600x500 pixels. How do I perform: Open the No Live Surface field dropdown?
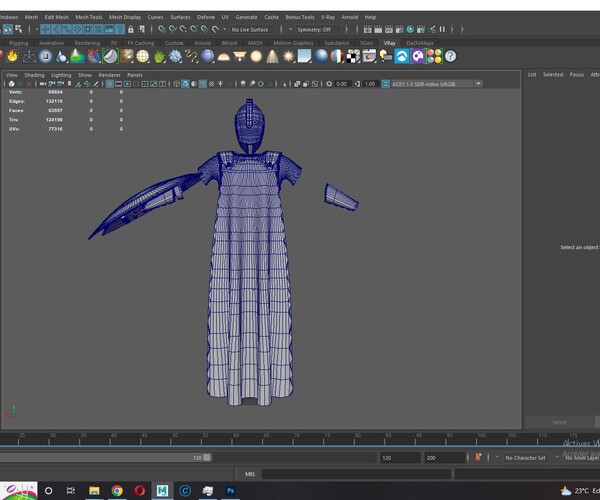pyautogui.click(x=253, y=29)
